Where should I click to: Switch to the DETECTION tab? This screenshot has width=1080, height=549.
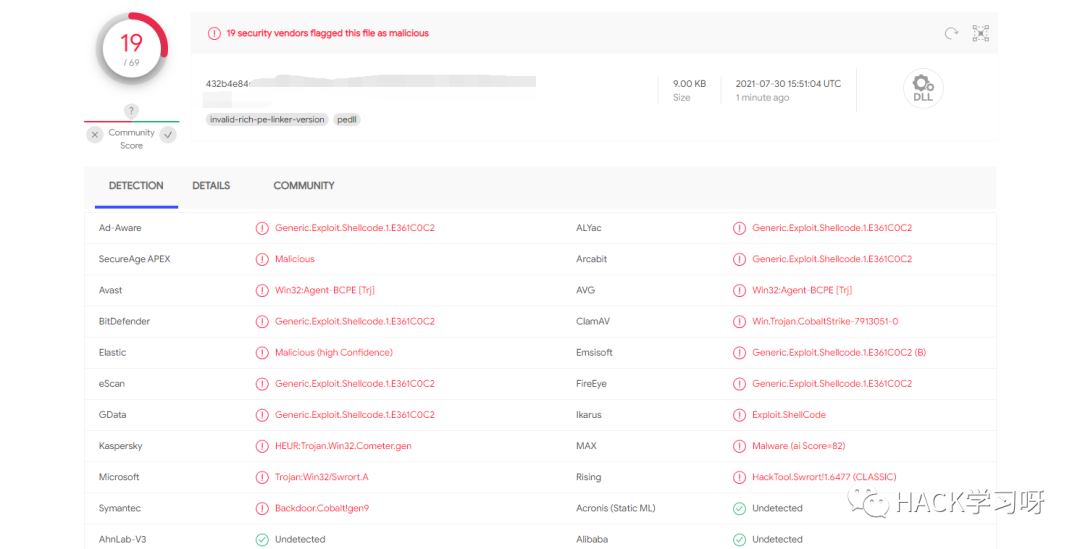click(136, 185)
